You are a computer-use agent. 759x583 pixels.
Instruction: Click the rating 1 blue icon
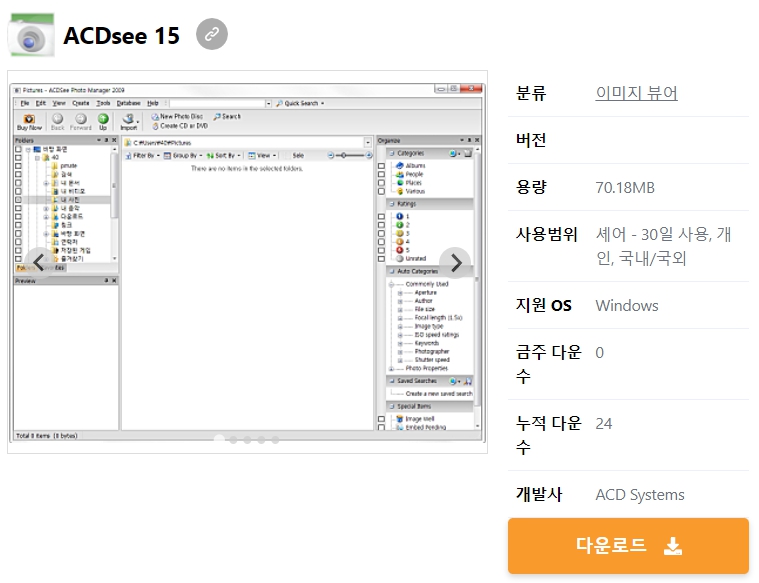pos(400,216)
